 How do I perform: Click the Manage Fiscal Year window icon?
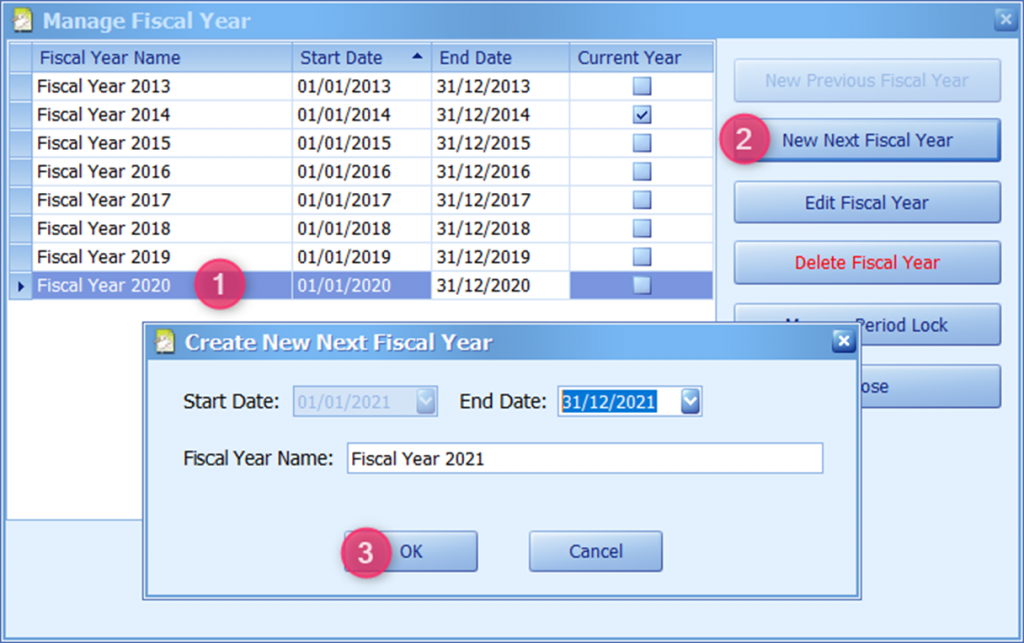point(22,20)
